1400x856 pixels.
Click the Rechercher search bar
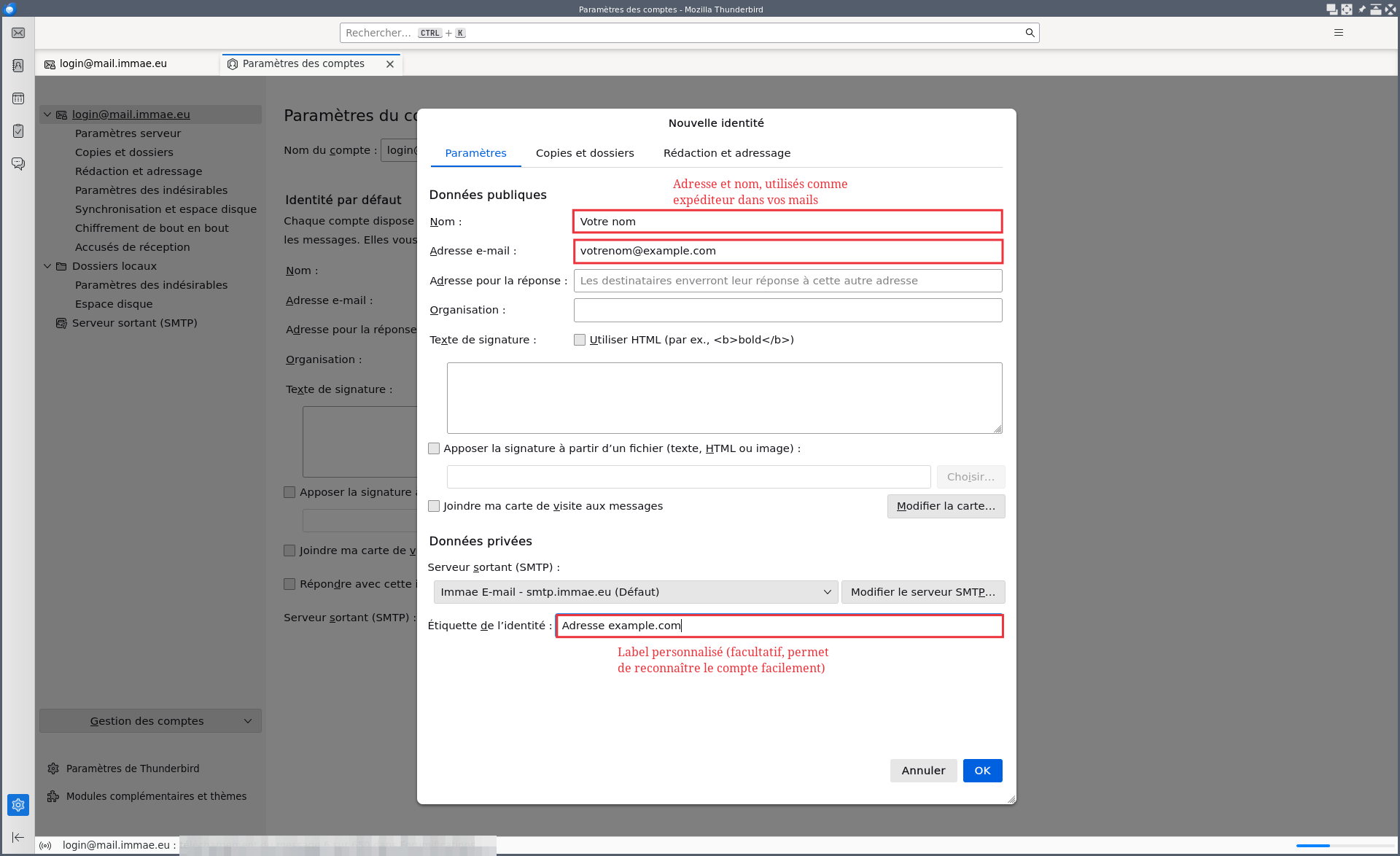(x=689, y=33)
